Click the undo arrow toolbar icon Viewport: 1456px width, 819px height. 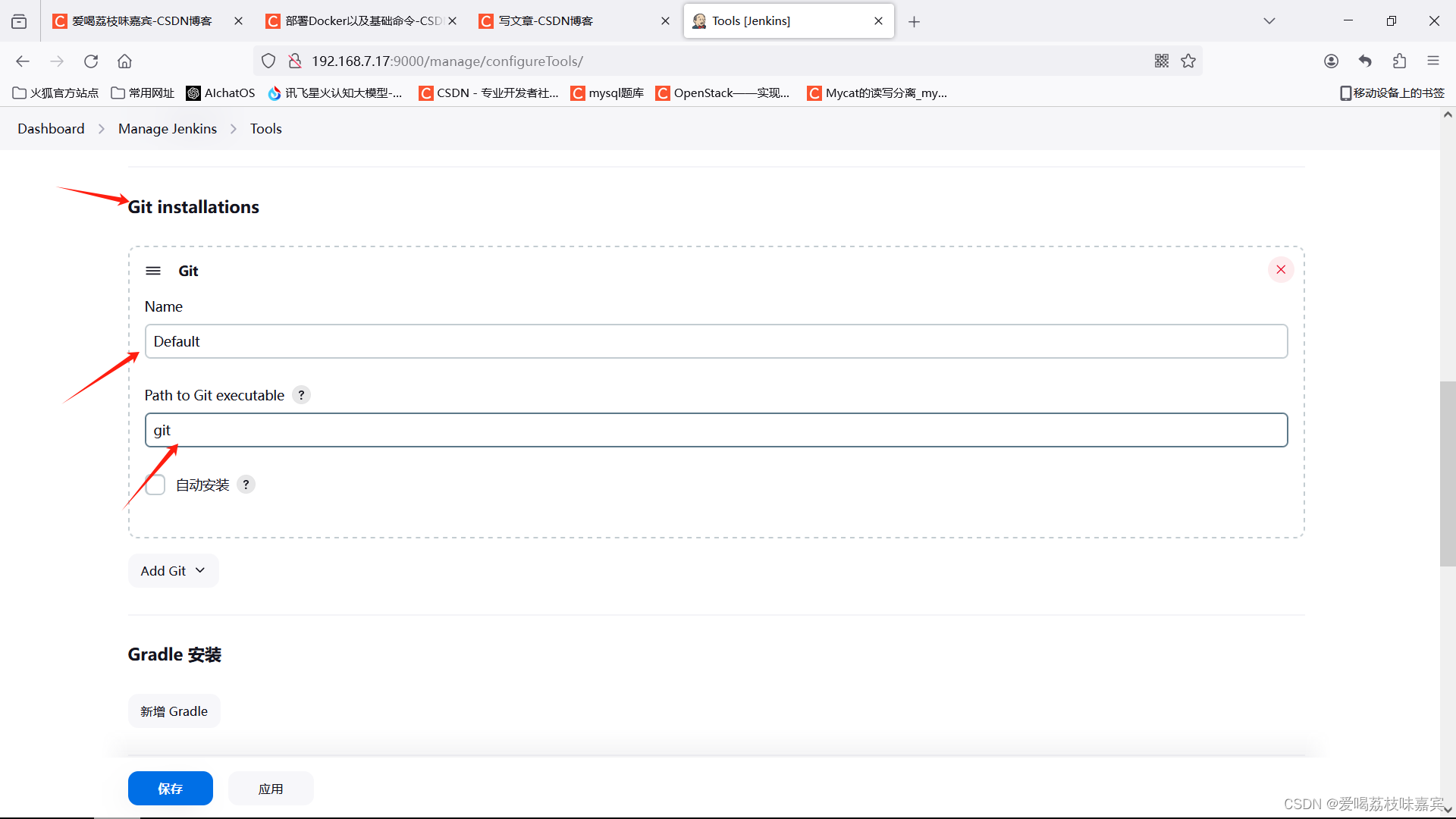point(1365,61)
